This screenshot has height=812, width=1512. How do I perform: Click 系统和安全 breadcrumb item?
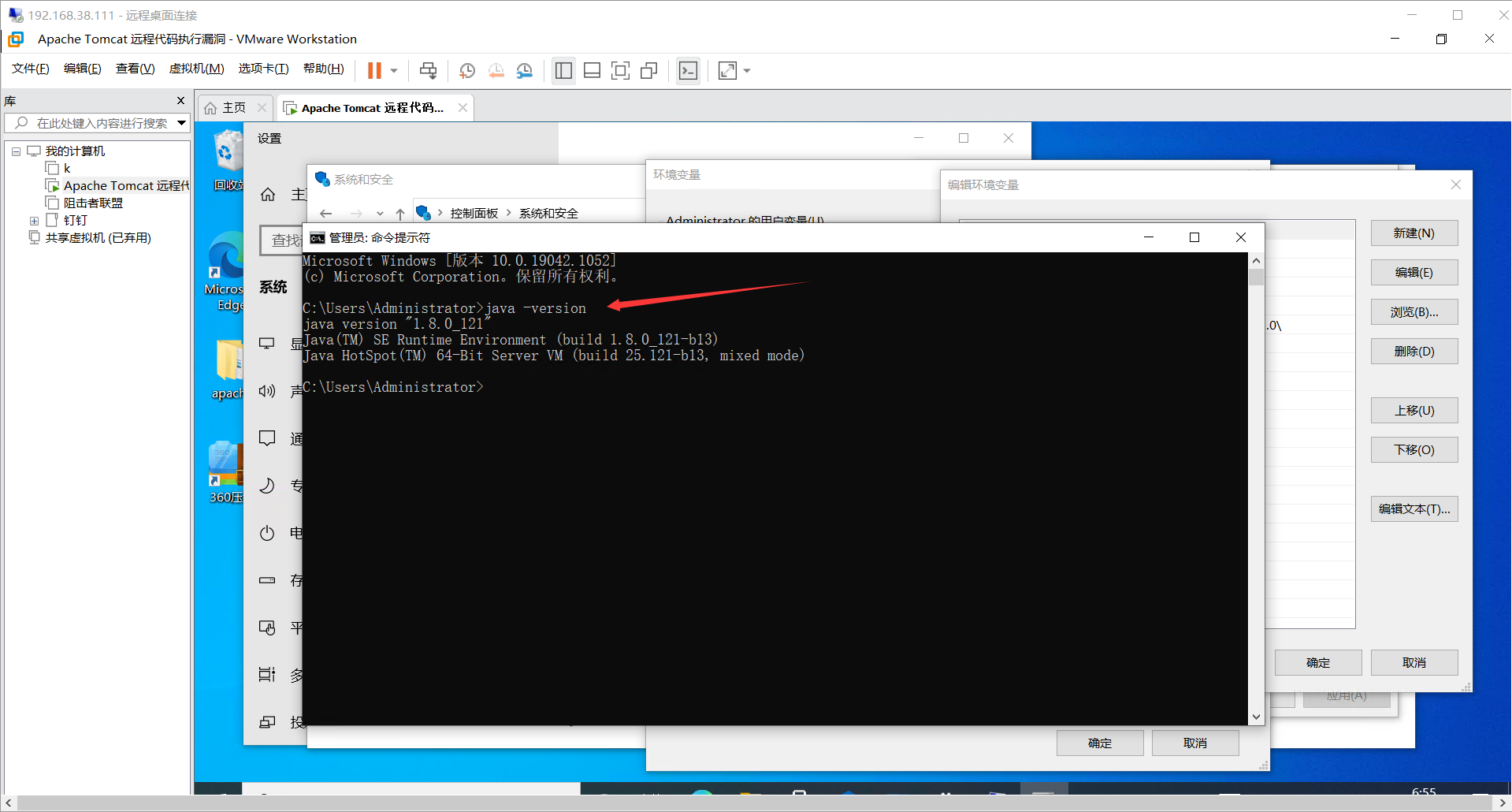(549, 214)
